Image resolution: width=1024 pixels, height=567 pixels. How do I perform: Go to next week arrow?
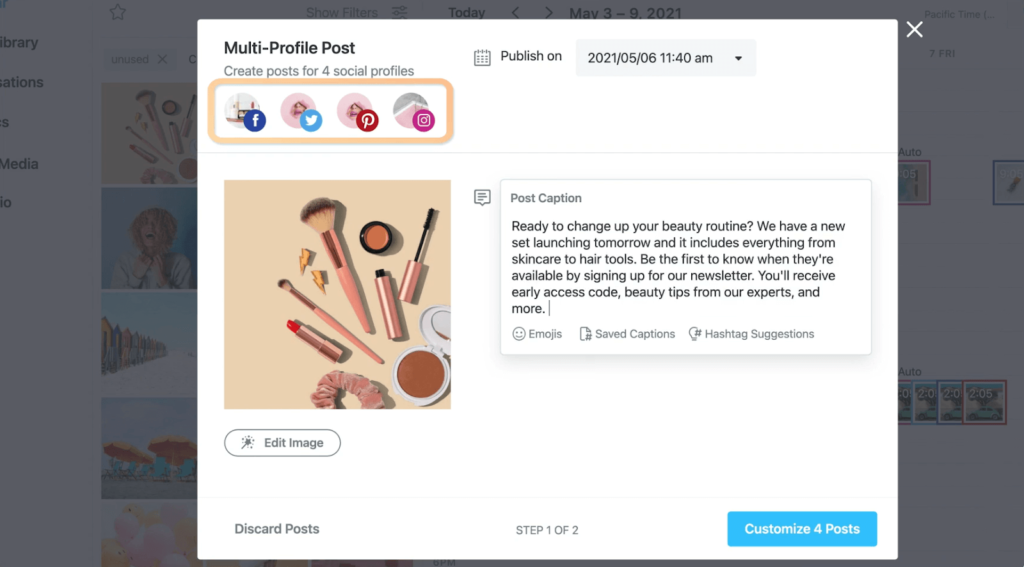(549, 12)
